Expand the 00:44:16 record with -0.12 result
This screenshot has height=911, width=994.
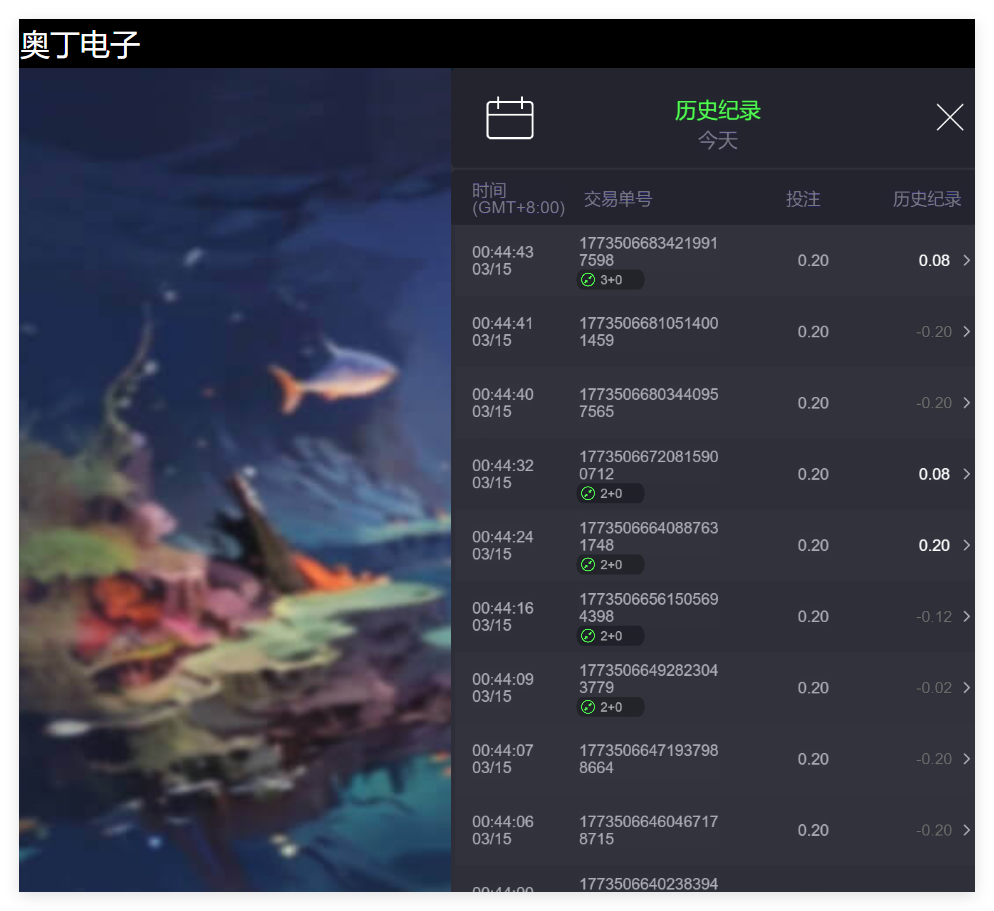[966, 616]
